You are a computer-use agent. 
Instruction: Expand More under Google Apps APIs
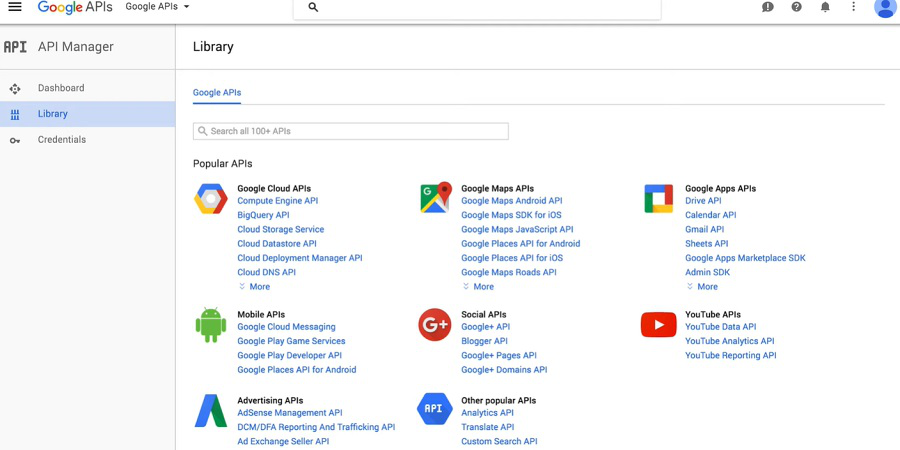pos(702,286)
